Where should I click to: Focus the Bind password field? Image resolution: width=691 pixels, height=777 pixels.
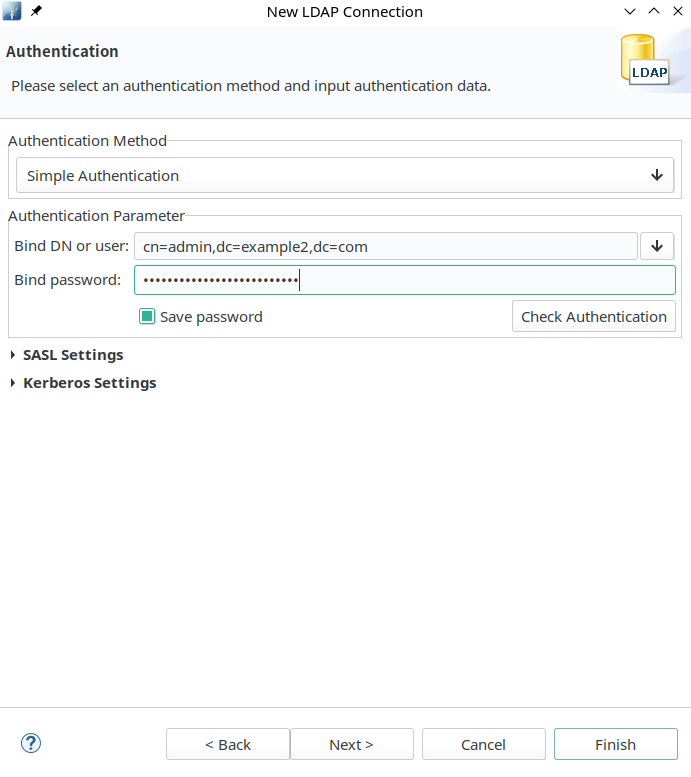coord(405,280)
